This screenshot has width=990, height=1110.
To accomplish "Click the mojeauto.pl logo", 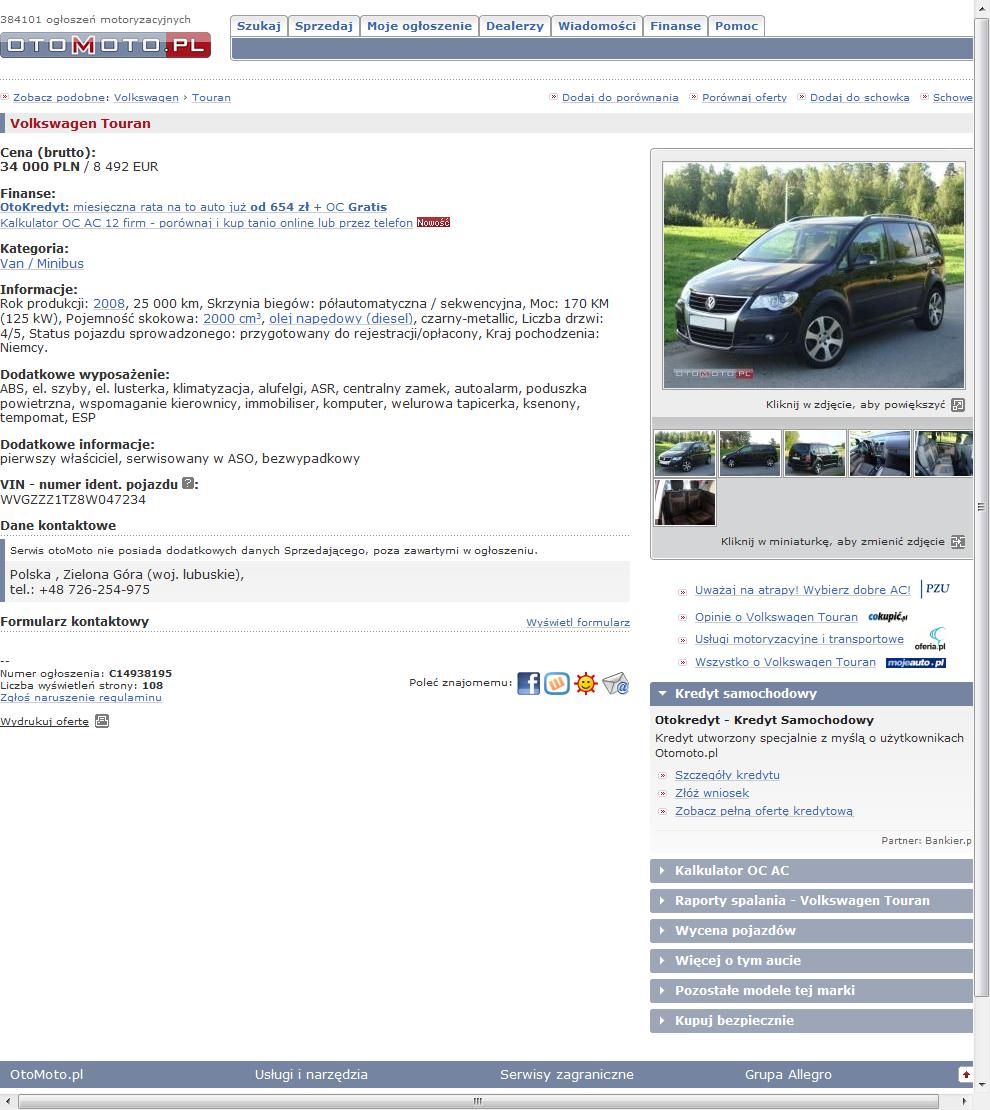I will click(916, 663).
